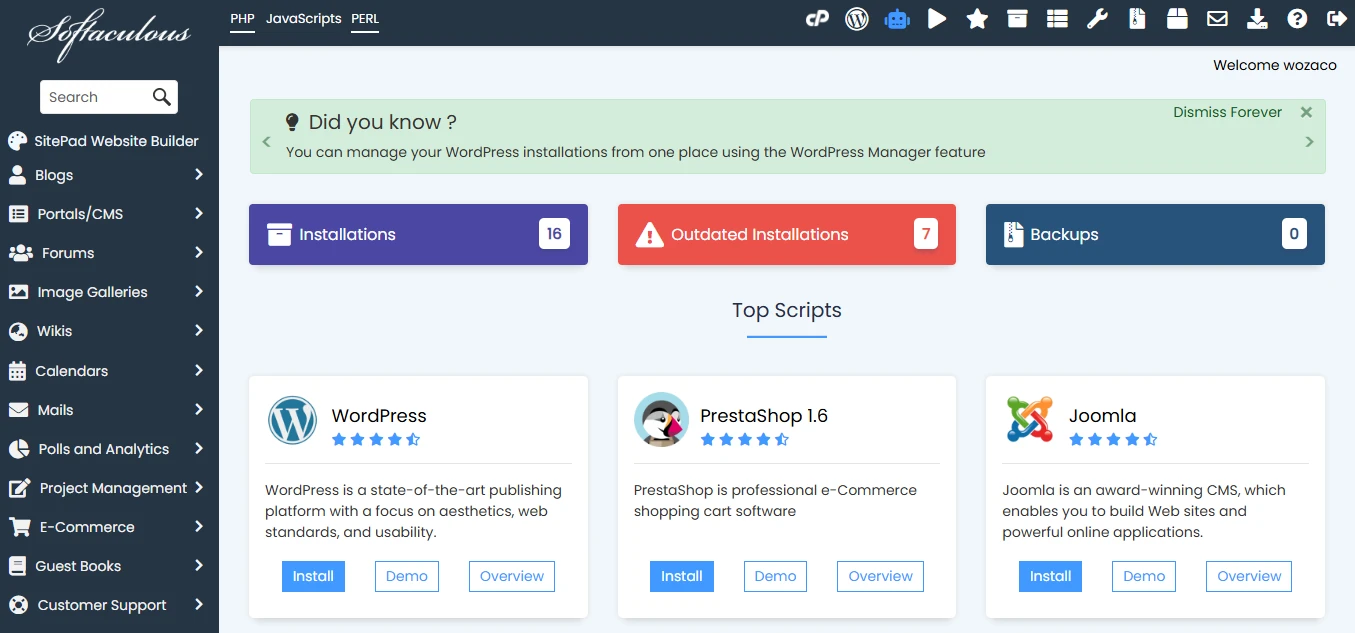
Task: Click the Welcome wozaco text
Action: click(1275, 65)
